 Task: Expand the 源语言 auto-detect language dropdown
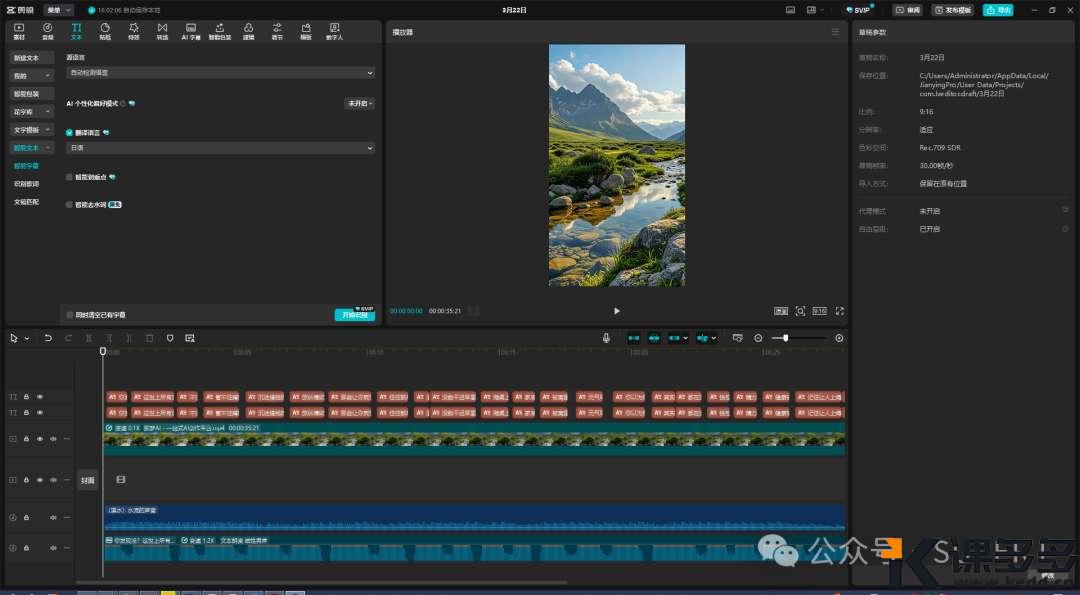[x=220, y=73]
